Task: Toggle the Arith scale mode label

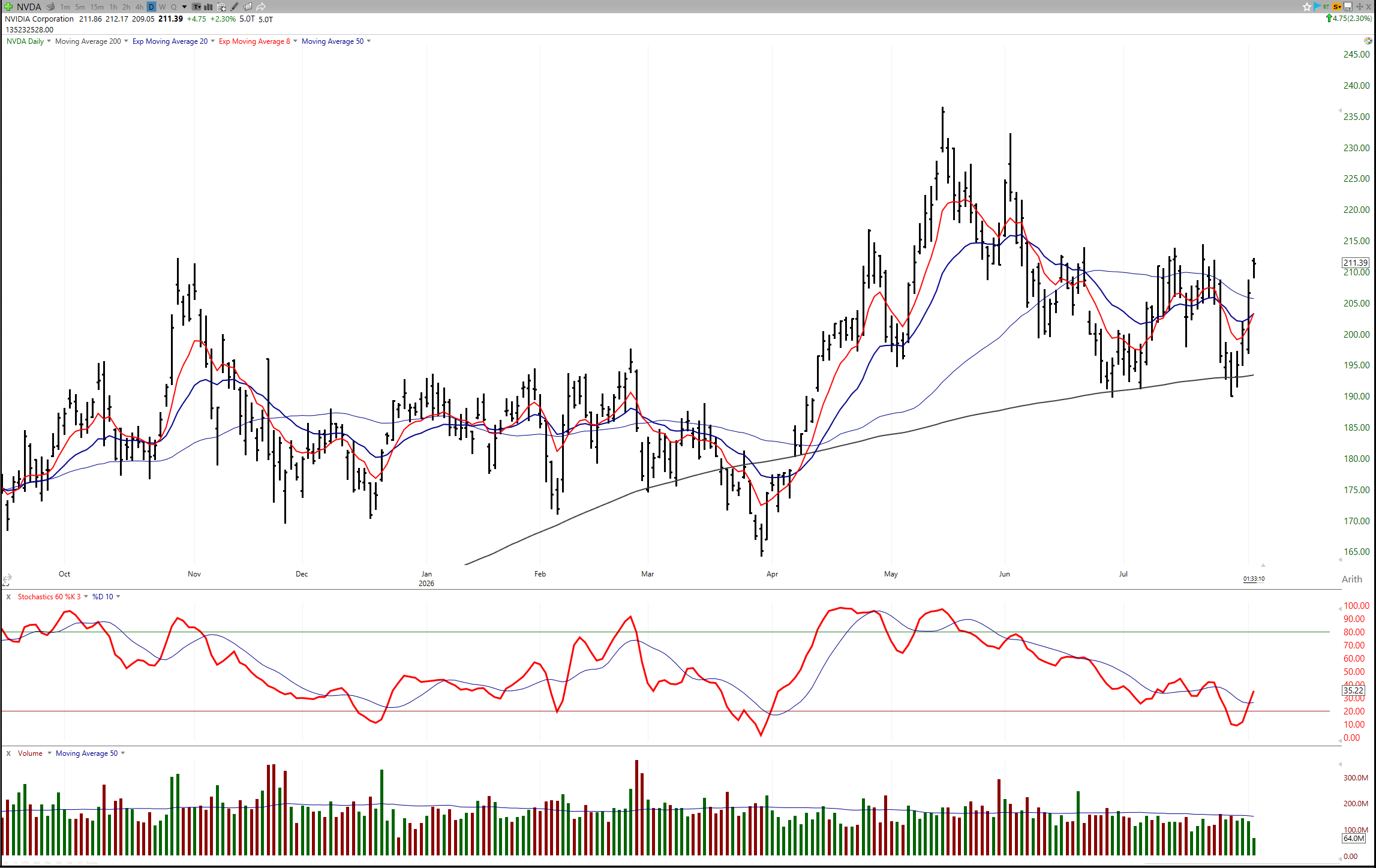Action: [1352, 579]
